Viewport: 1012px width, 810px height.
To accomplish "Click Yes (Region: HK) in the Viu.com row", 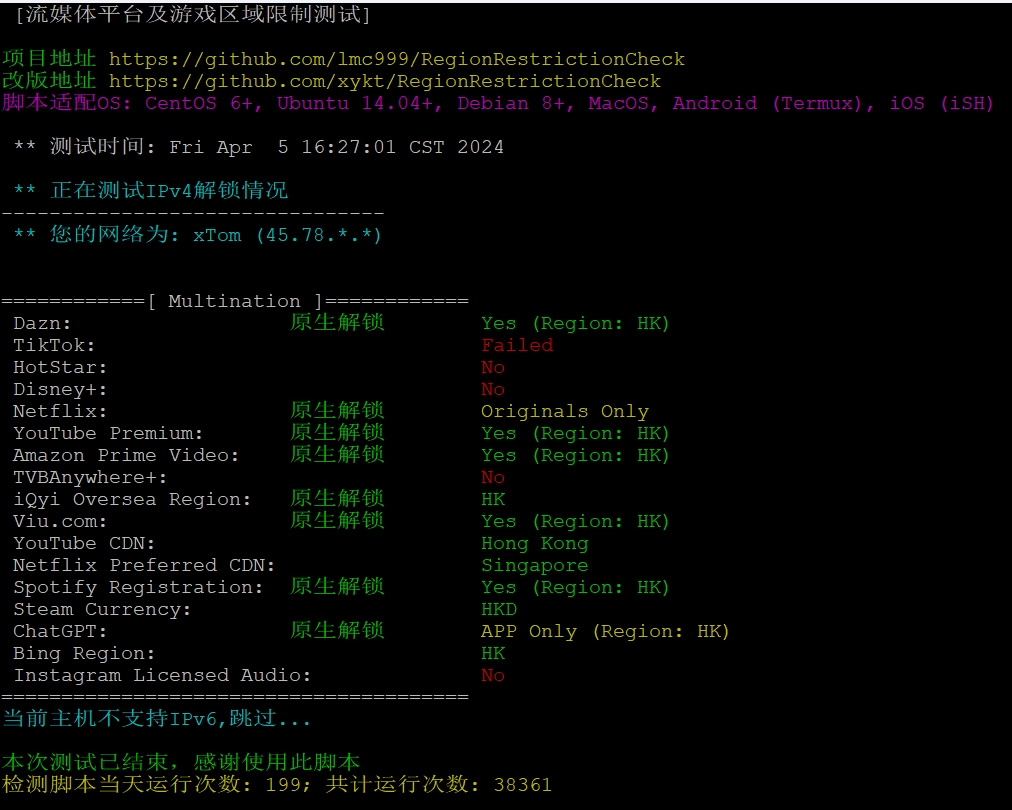I will (x=575, y=521).
